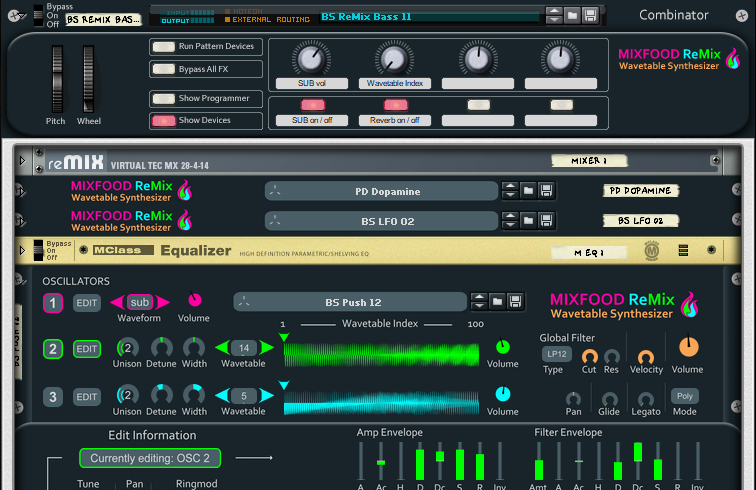
Task: Open the patch browser for BS Push 12
Action: (x=497, y=302)
